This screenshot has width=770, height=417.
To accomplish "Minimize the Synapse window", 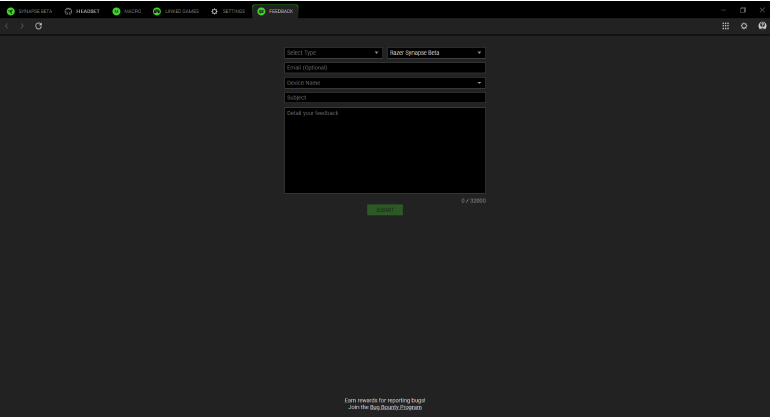I will pyautogui.click(x=723, y=10).
